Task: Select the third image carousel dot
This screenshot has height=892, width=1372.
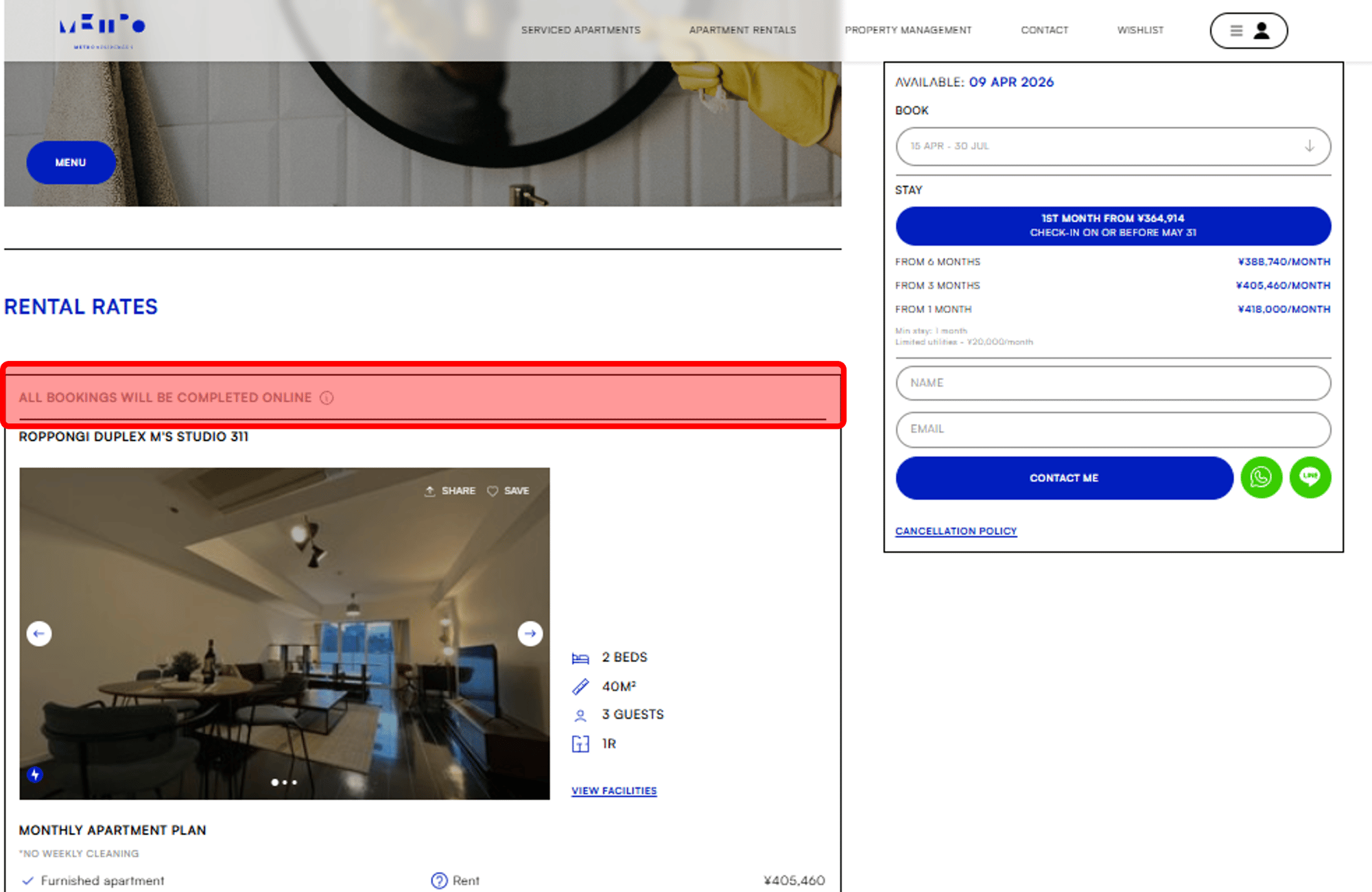Action: point(295,782)
